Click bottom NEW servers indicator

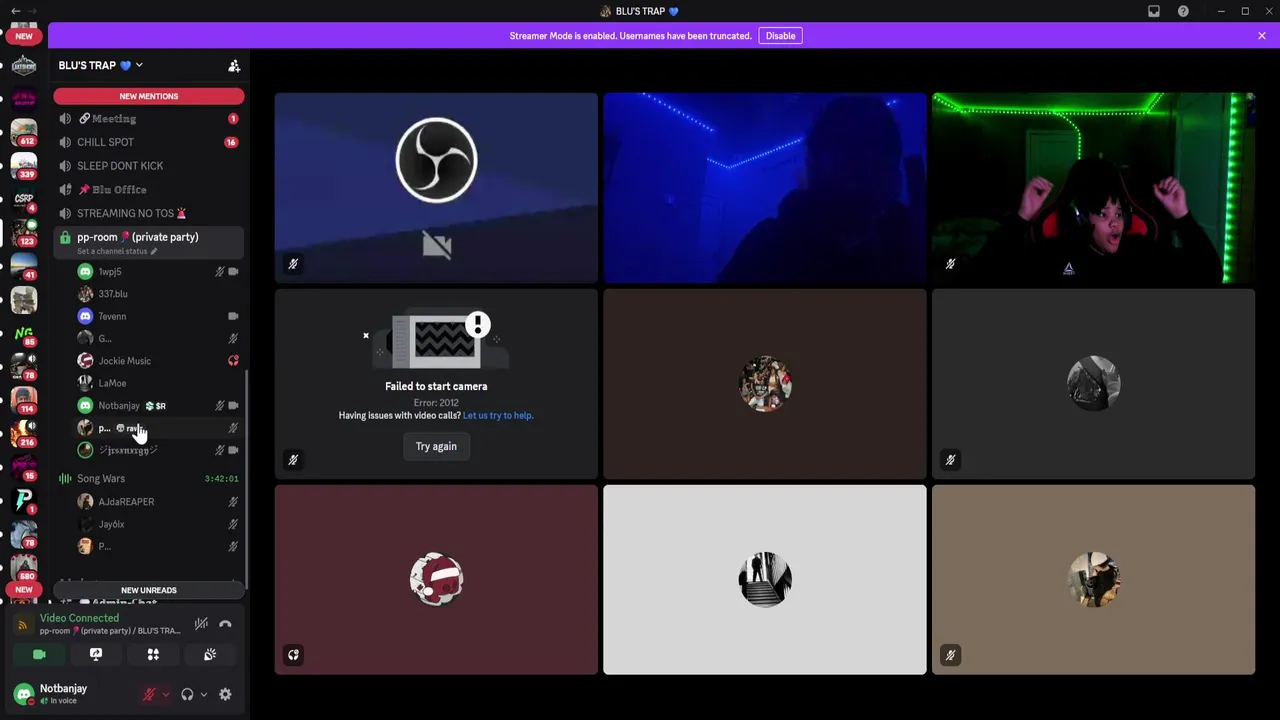pyautogui.click(x=24, y=590)
